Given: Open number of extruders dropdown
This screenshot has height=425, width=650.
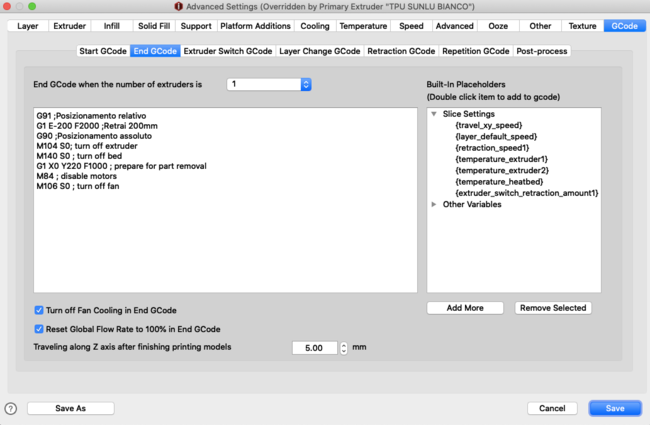Looking at the screenshot, I should tap(270, 85).
